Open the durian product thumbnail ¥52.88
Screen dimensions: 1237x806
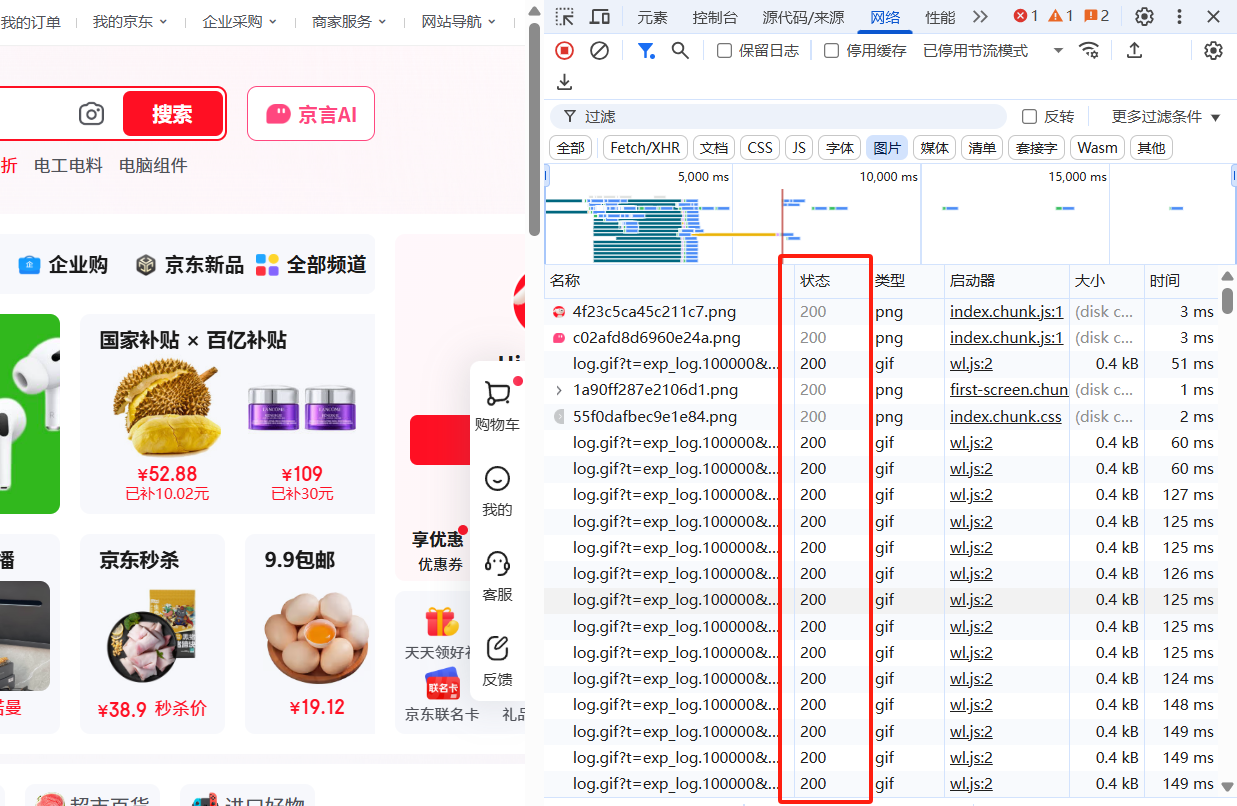[166, 409]
